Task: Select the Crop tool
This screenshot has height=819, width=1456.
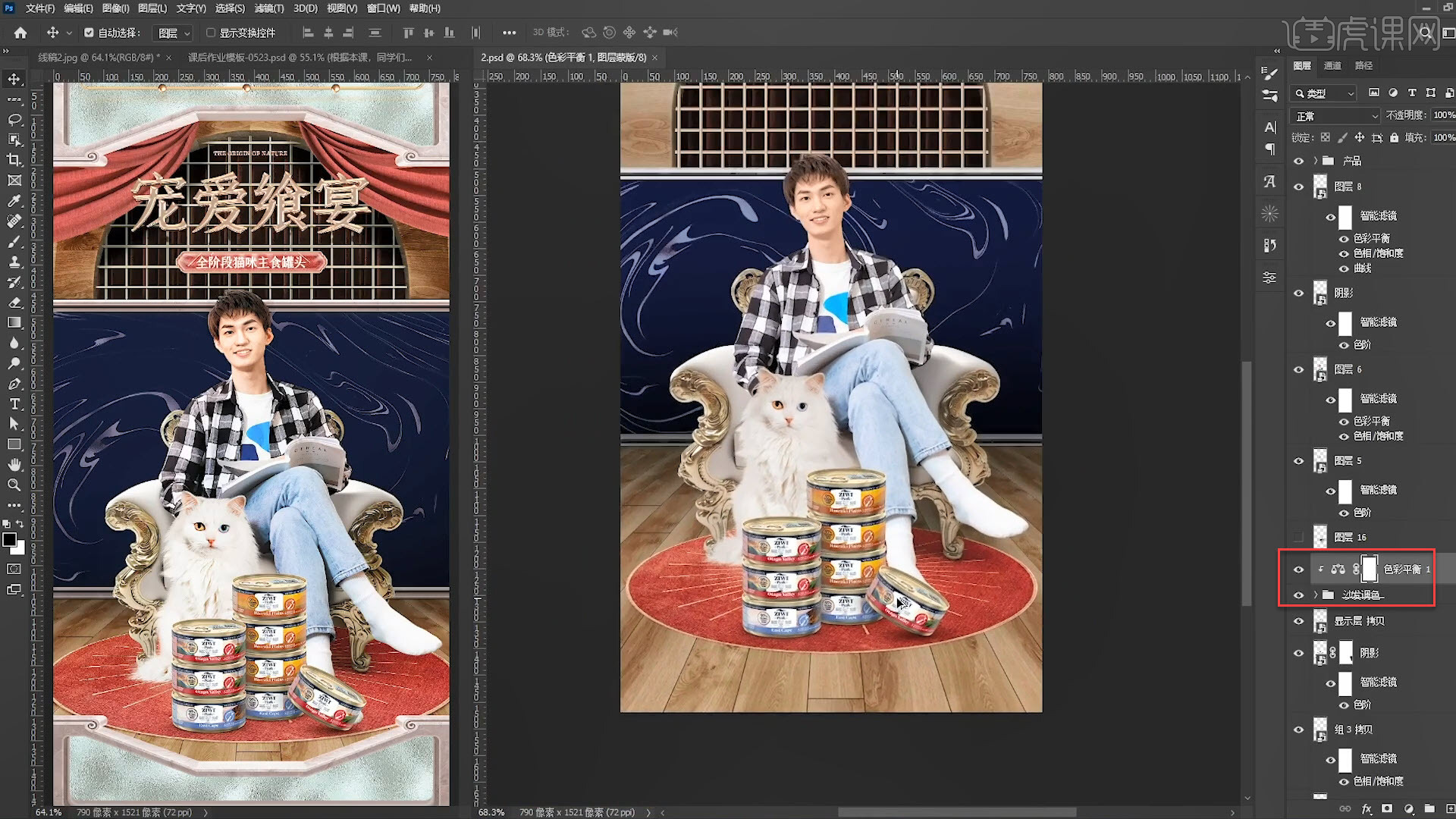Action: point(14,160)
